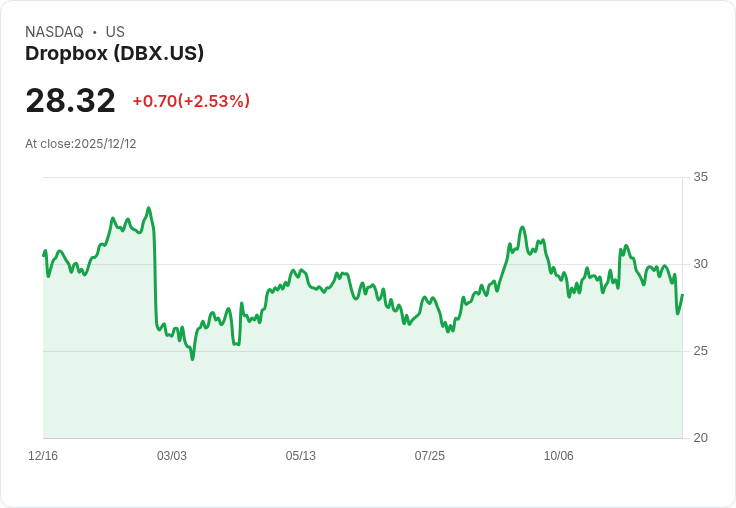This screenshot has width=736, height=508.
Task: Click the 03/03 date axis label
Action: (172, 456)
